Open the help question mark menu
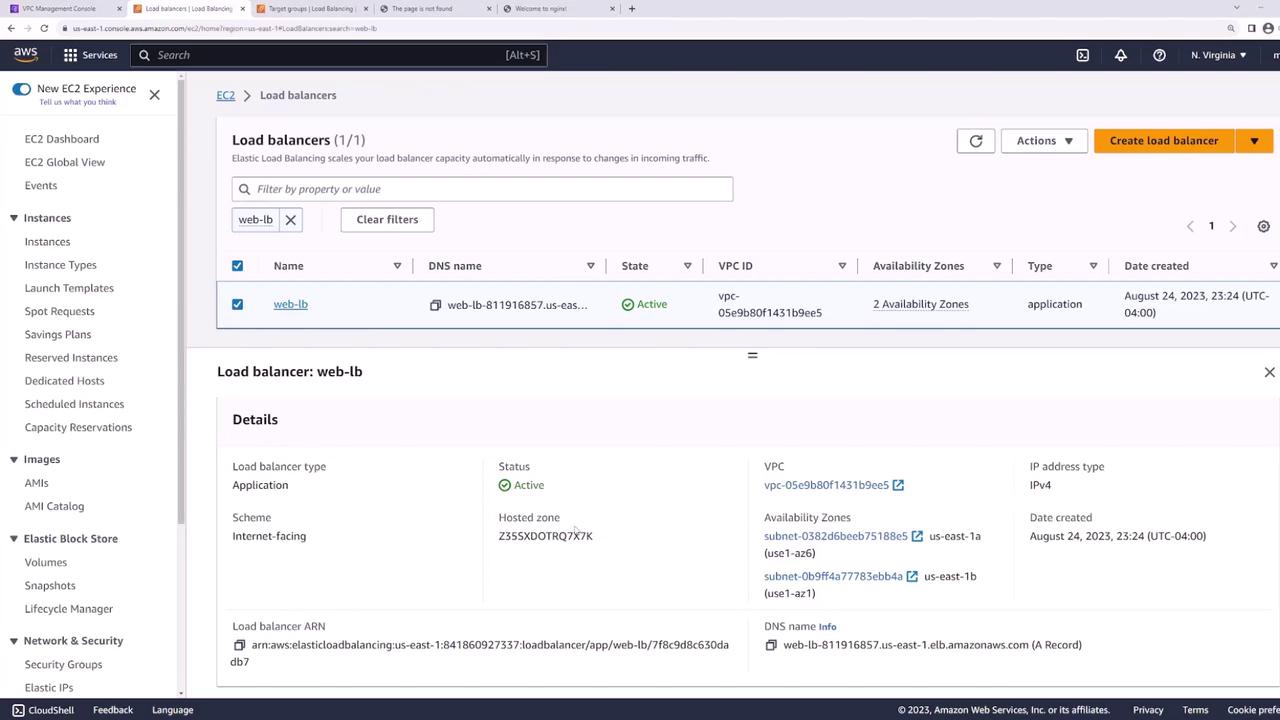Screen dimensions: 1280x720 click(x=1159, y=55)
